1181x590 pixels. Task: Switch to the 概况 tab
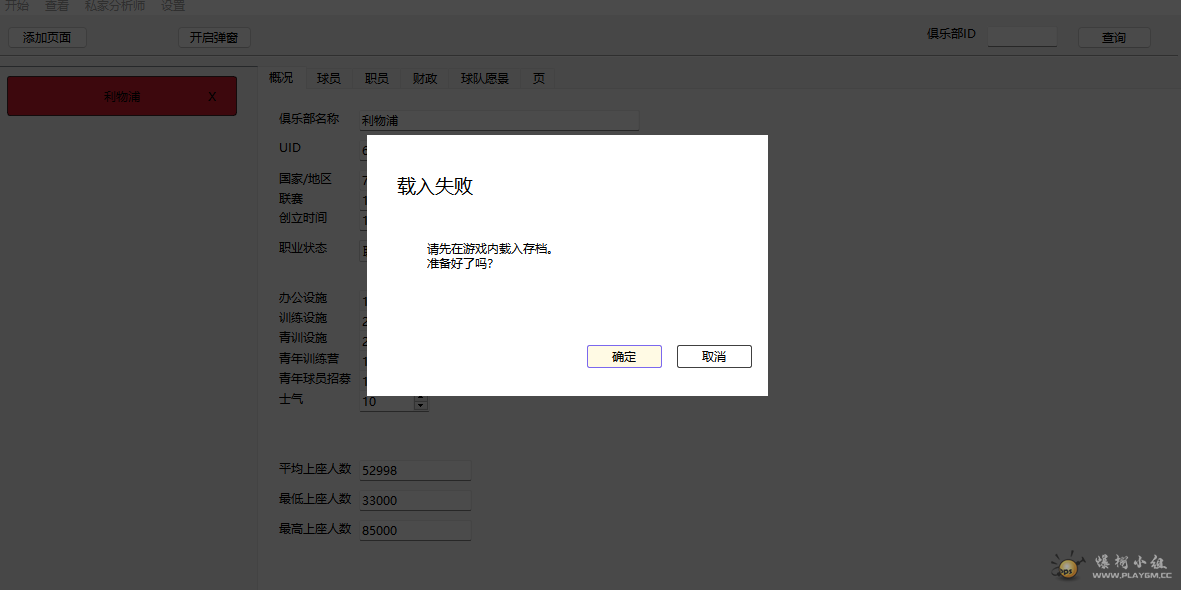(x=281, y=78)
